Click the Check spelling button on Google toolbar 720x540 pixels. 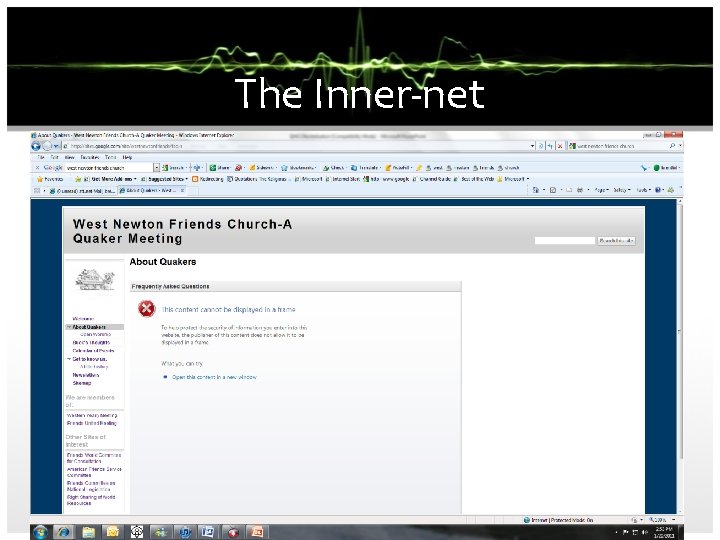click(x=334, y=168)
